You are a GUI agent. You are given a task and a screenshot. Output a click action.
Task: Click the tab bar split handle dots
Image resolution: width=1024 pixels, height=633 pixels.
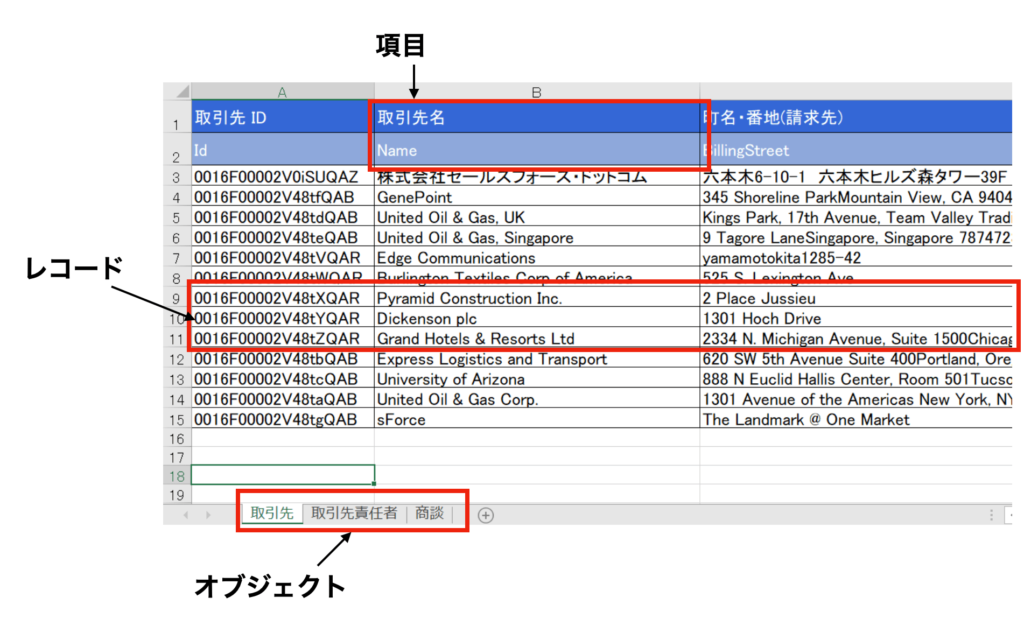click(991, 515)
